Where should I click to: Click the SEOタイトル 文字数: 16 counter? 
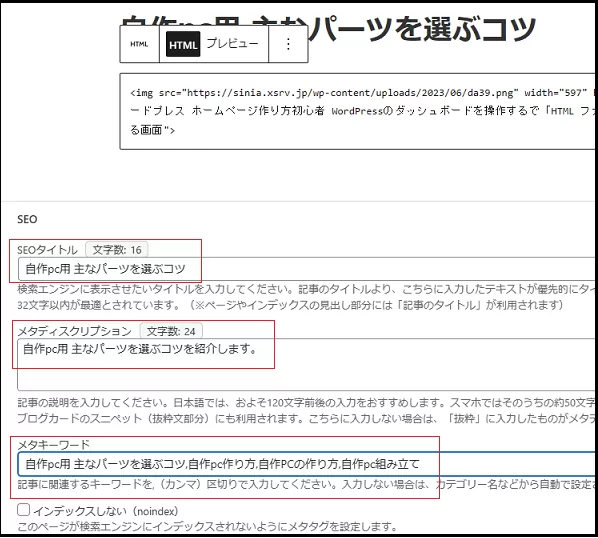[117, 250]
